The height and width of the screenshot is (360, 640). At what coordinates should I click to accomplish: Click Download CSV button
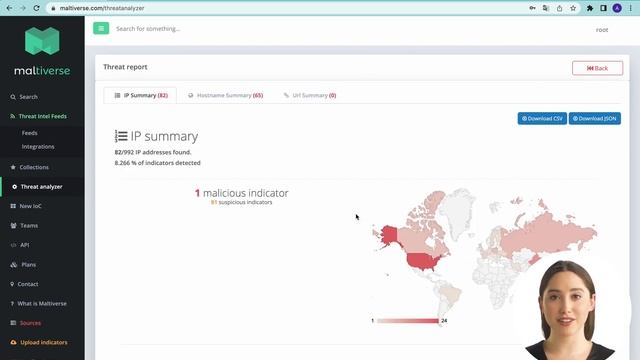coord(542,118)
